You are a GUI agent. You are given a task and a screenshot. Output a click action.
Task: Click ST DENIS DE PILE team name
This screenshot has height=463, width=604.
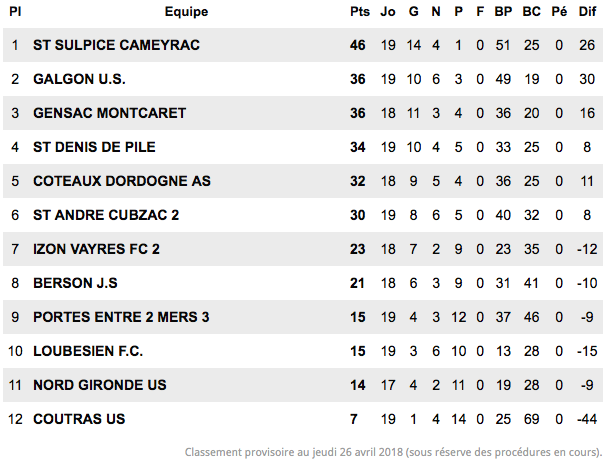click(94, 147)
